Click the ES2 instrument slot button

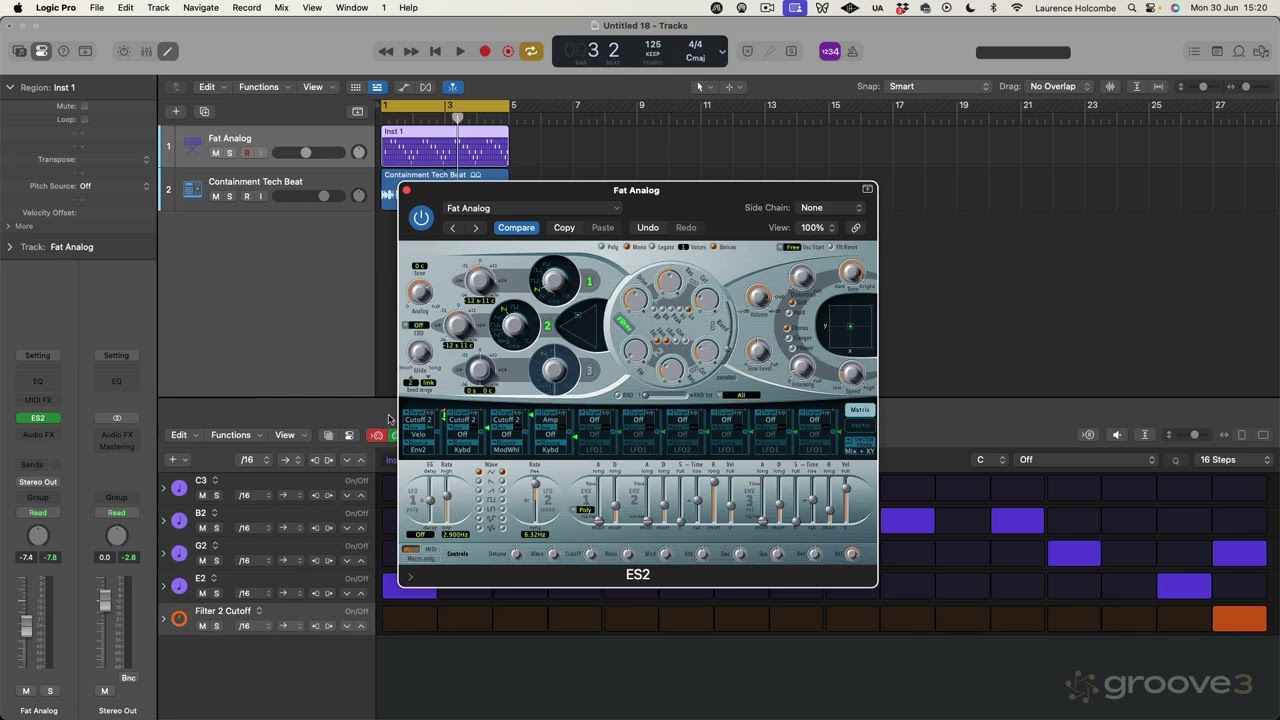(x=38, y=418)
